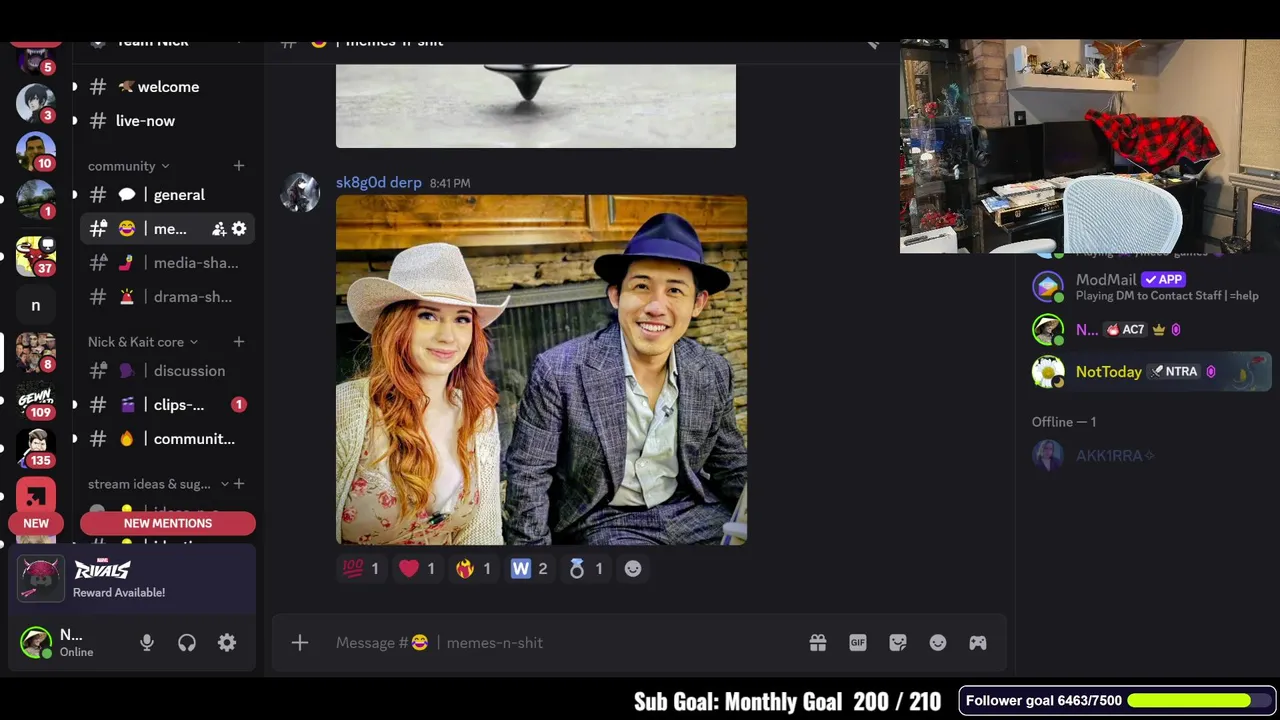Add channel to community category

click(x=239, y=165)
